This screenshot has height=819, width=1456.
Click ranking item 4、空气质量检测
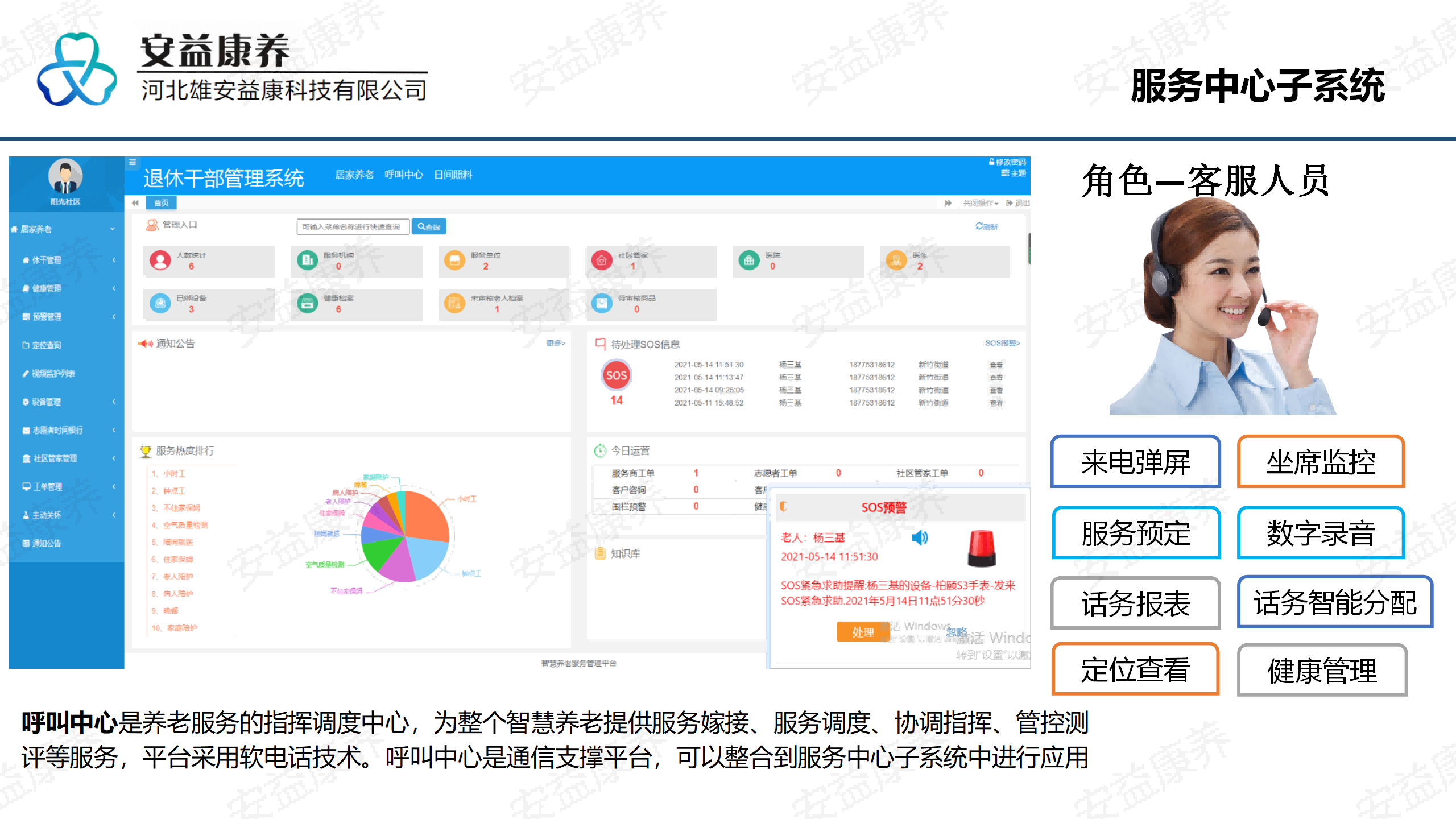click(180, 525)
